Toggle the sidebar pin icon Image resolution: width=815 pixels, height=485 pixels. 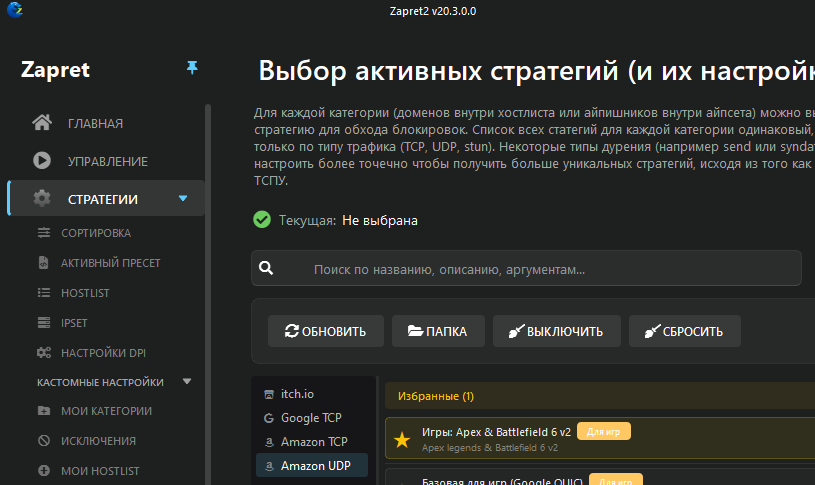[192, 67]
